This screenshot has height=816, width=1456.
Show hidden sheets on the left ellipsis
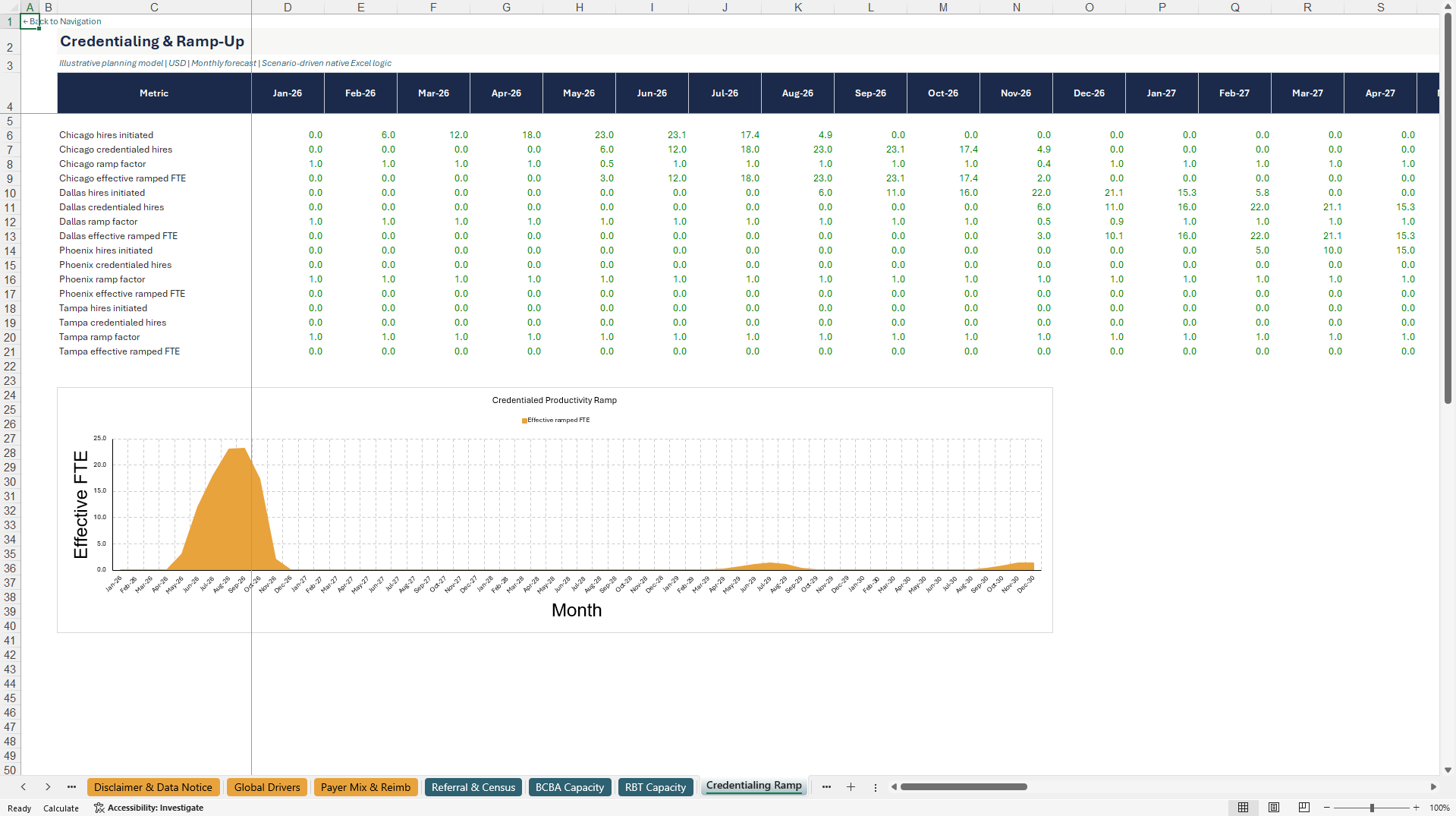[71, 787]
